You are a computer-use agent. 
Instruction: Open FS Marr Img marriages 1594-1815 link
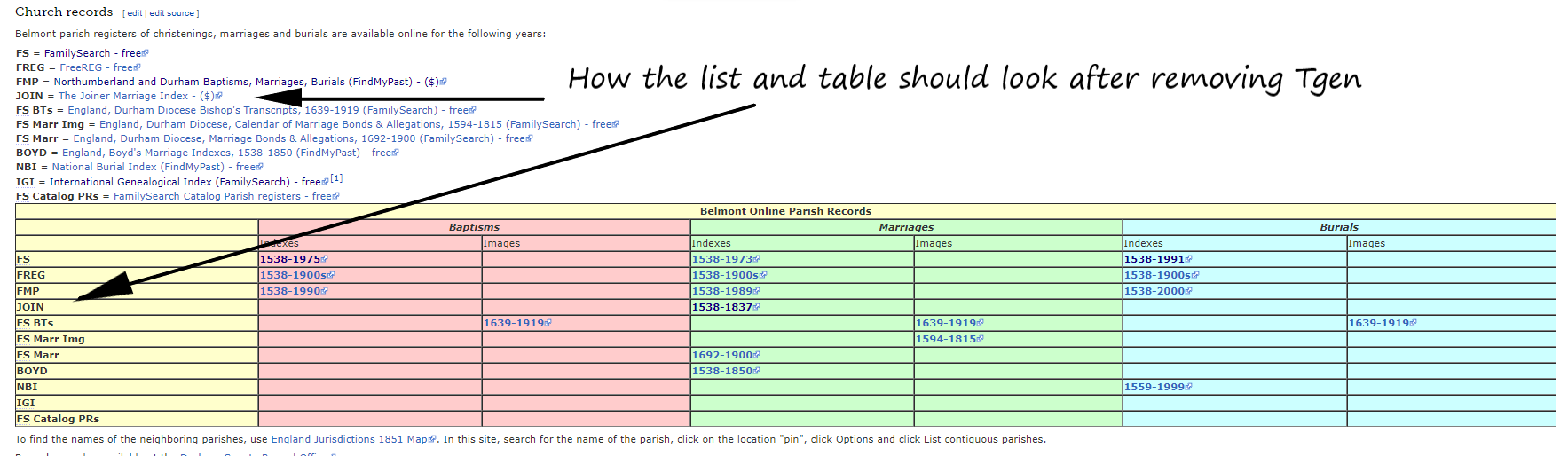(x=946, y=339)
